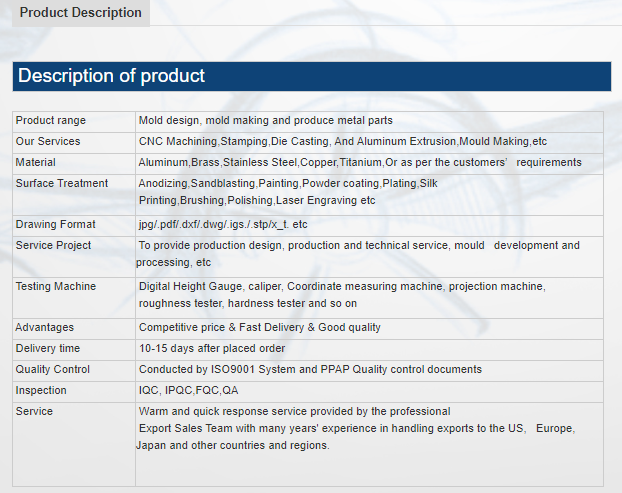Select the 'Service Project' label cell
622x493 pixels.
54,246
